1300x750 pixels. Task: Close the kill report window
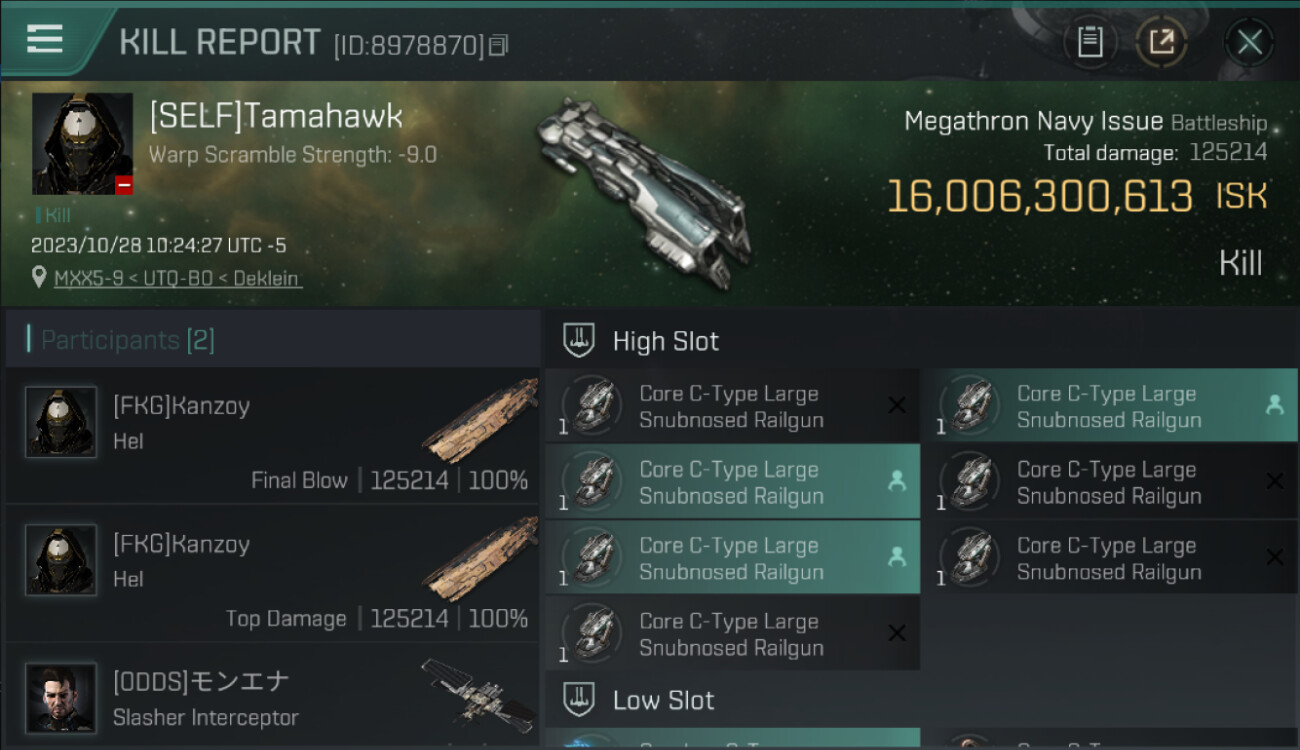pos(1249,42)
